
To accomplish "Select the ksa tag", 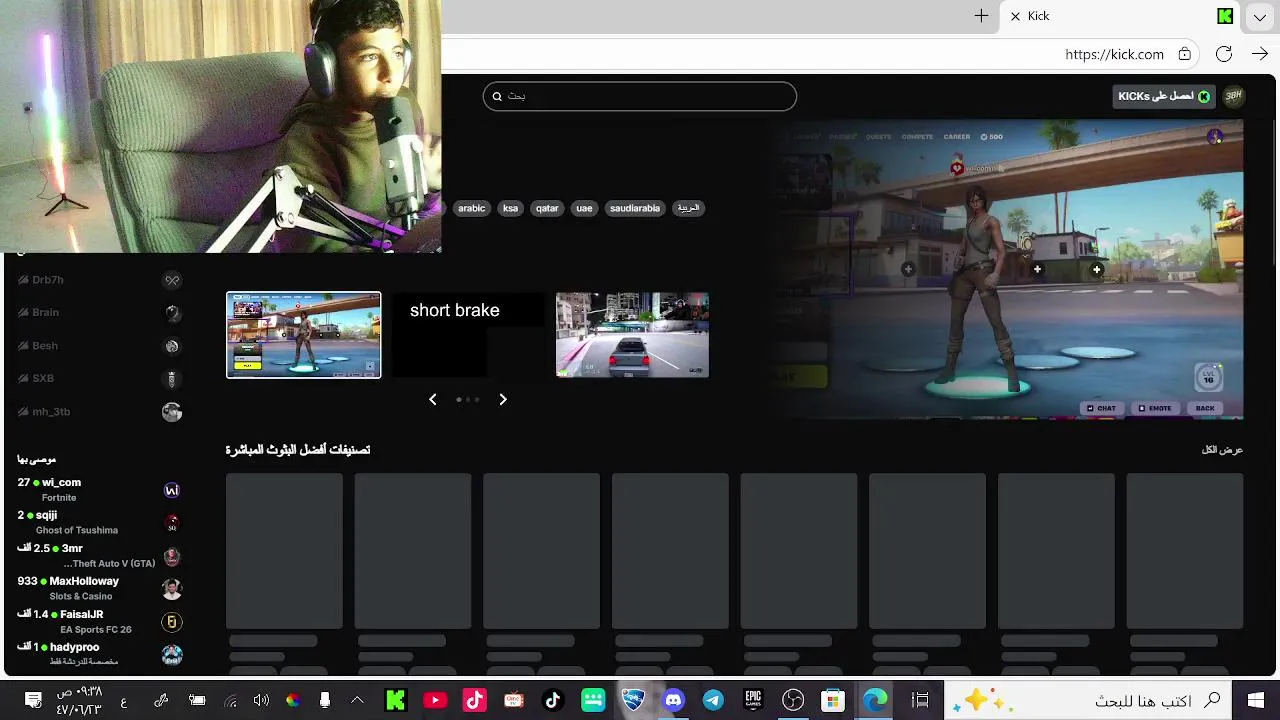I will [510, 208].
